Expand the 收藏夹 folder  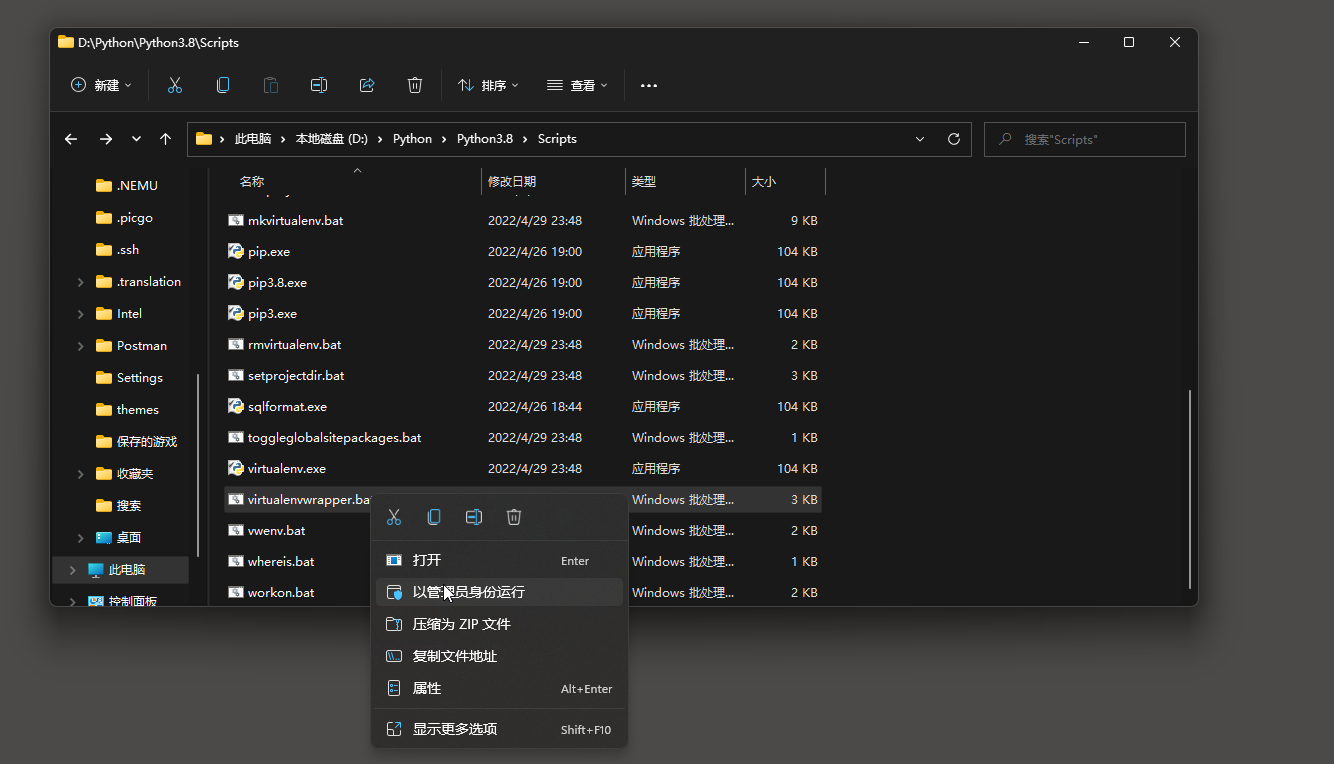tap(81, 474)
